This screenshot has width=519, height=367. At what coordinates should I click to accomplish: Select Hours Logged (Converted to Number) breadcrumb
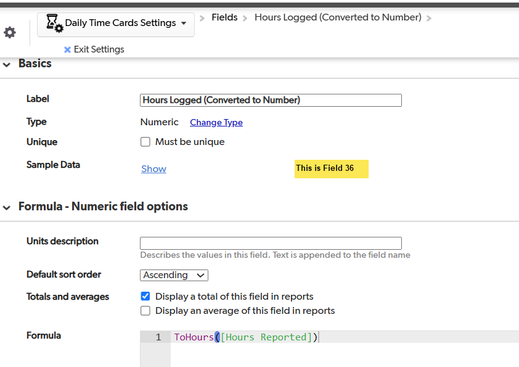(338, 17)
